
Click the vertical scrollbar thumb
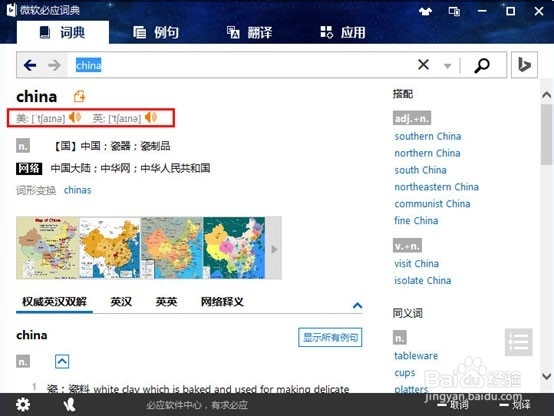point(546,134)
